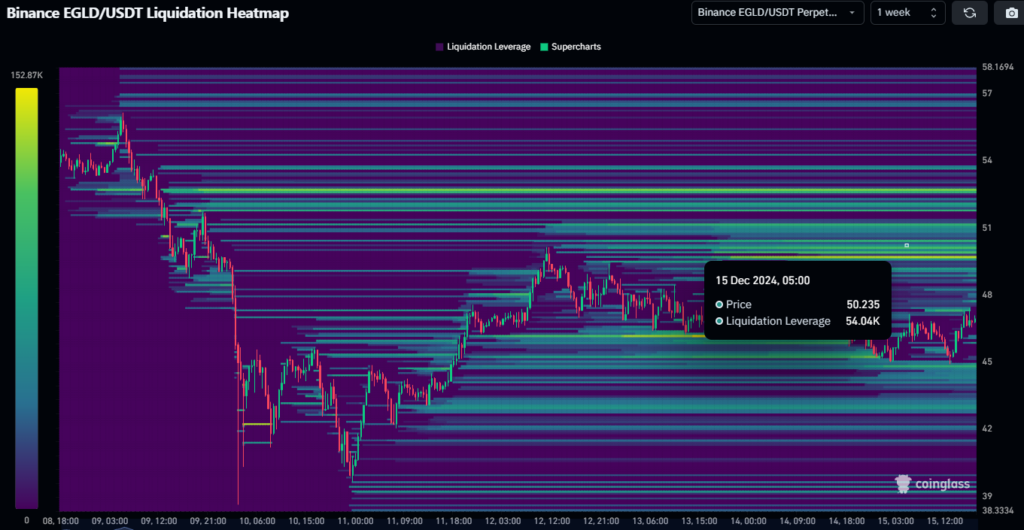Click the Binance EGLD/USDT Liquidation Heatmap title
This screenshot has height=530, width=1024.
pos(148,13)
